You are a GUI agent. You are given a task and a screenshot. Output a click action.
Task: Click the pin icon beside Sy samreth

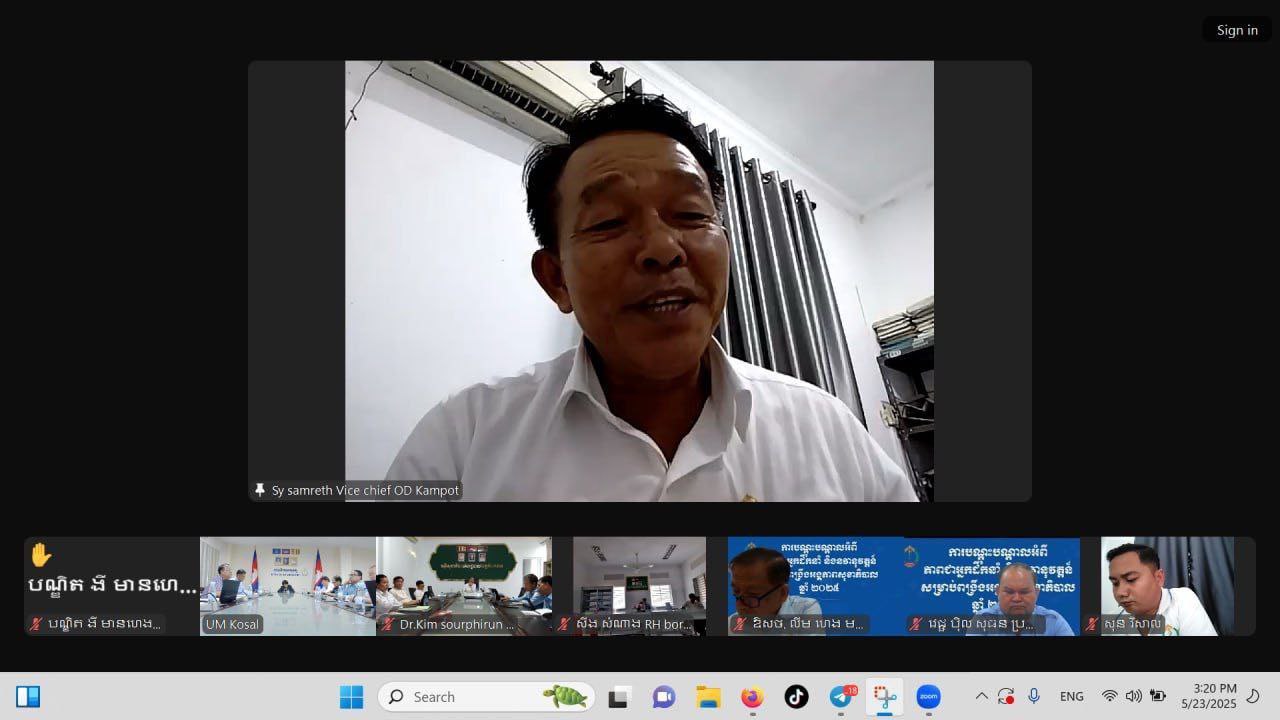[260, 490]
